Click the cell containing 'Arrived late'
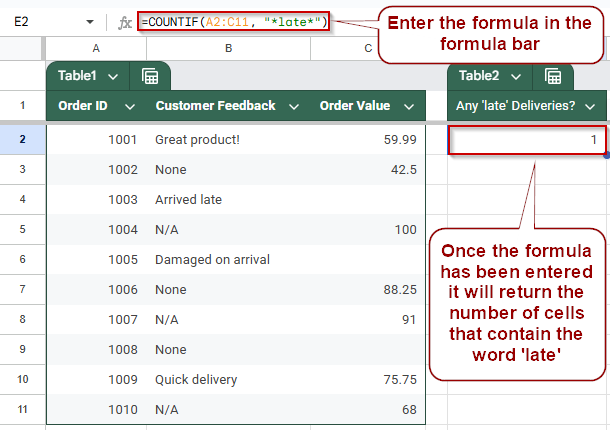The image size is (610, 430). 228,200
